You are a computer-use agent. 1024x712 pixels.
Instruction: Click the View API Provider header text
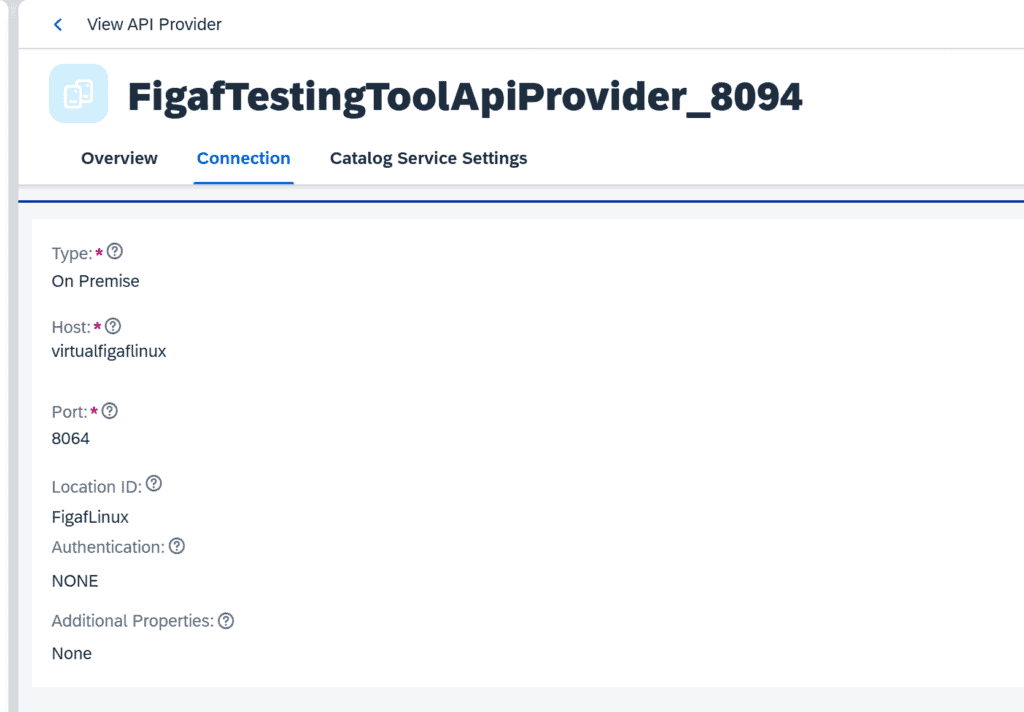point(154,24)
